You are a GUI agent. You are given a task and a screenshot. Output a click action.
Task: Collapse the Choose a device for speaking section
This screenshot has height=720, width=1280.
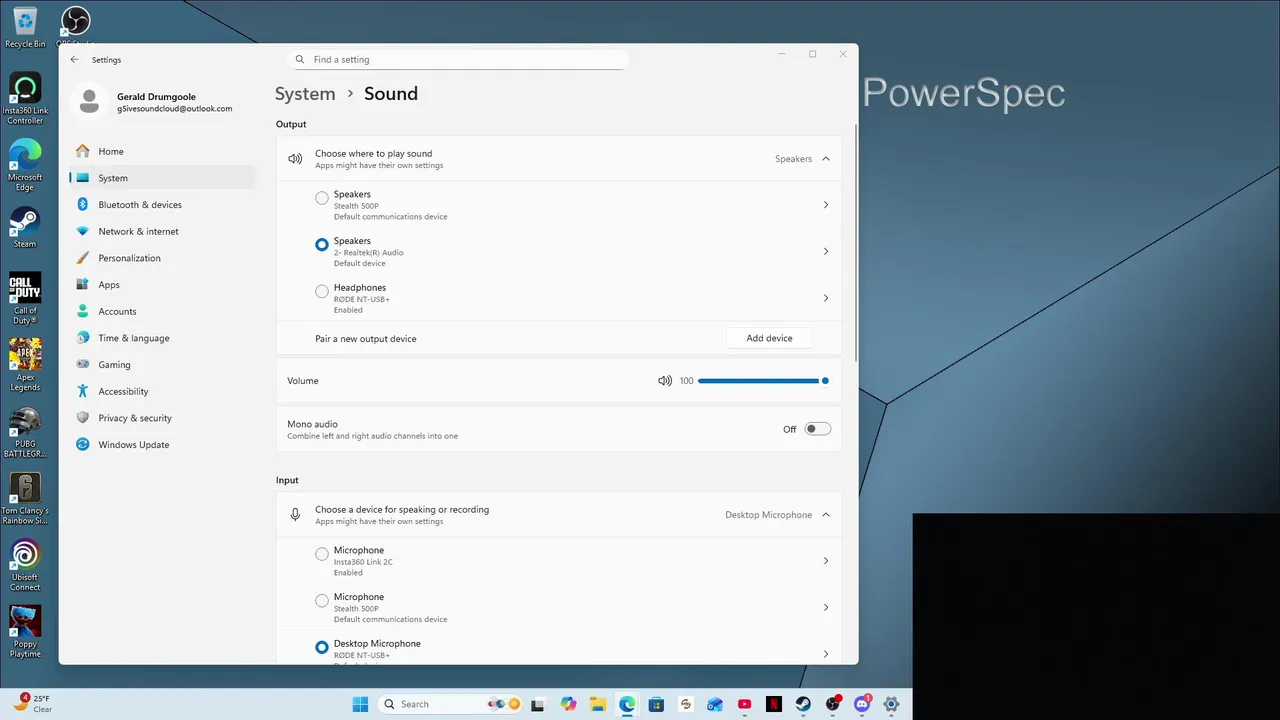click(x=826, y=515)
